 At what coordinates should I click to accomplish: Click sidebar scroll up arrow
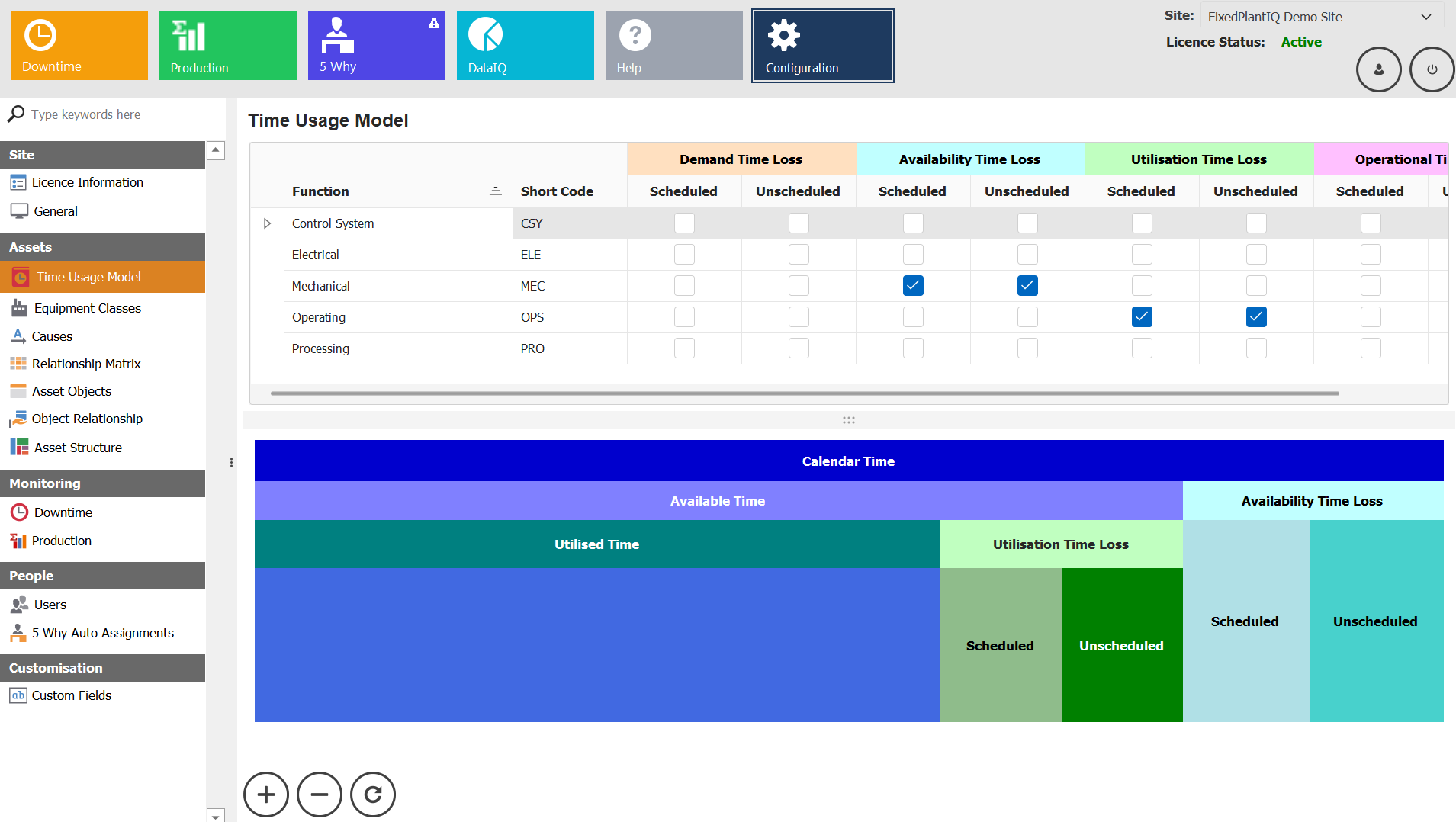(x=216, y=150)
